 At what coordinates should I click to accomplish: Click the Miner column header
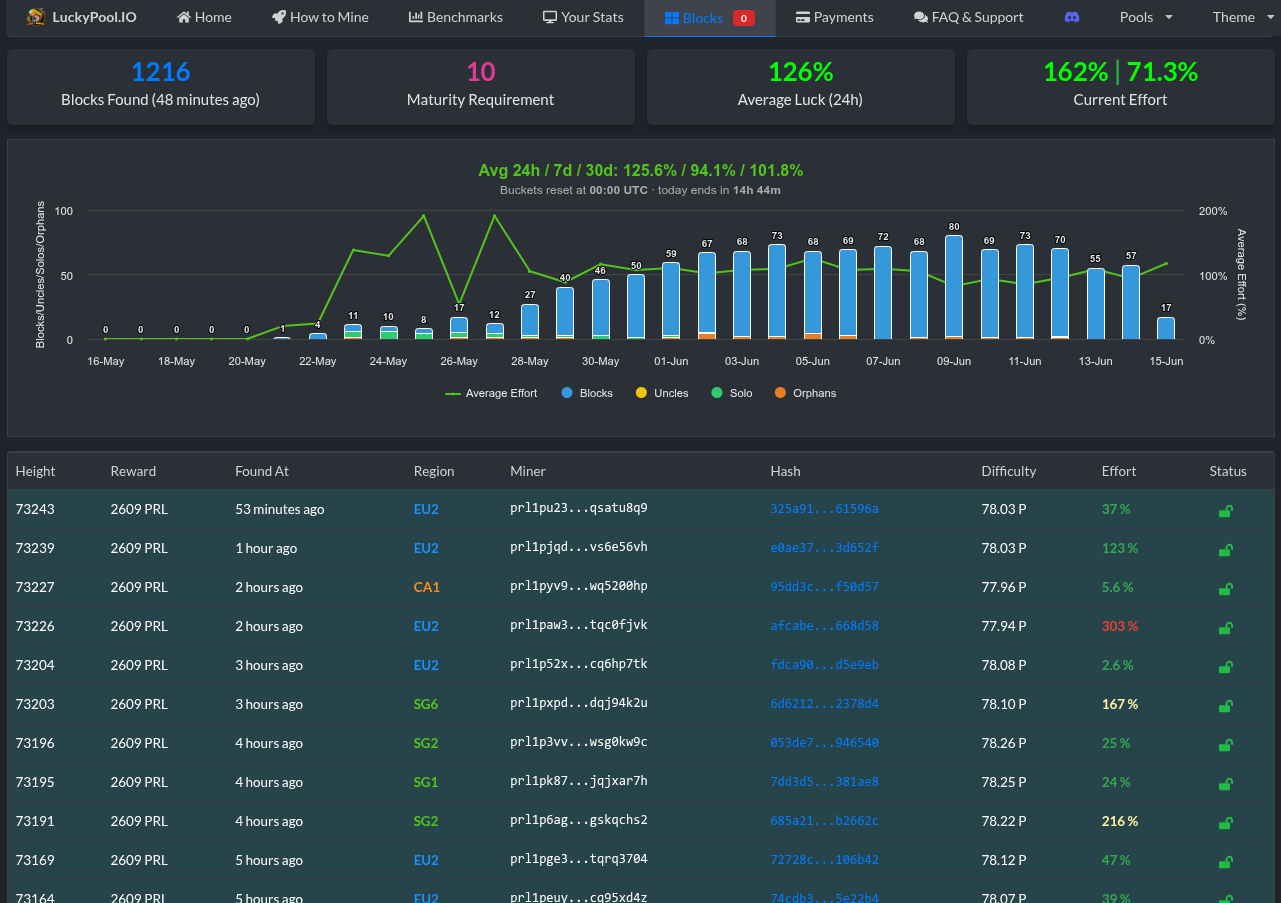pyautogui.click(x=528, y=471)
